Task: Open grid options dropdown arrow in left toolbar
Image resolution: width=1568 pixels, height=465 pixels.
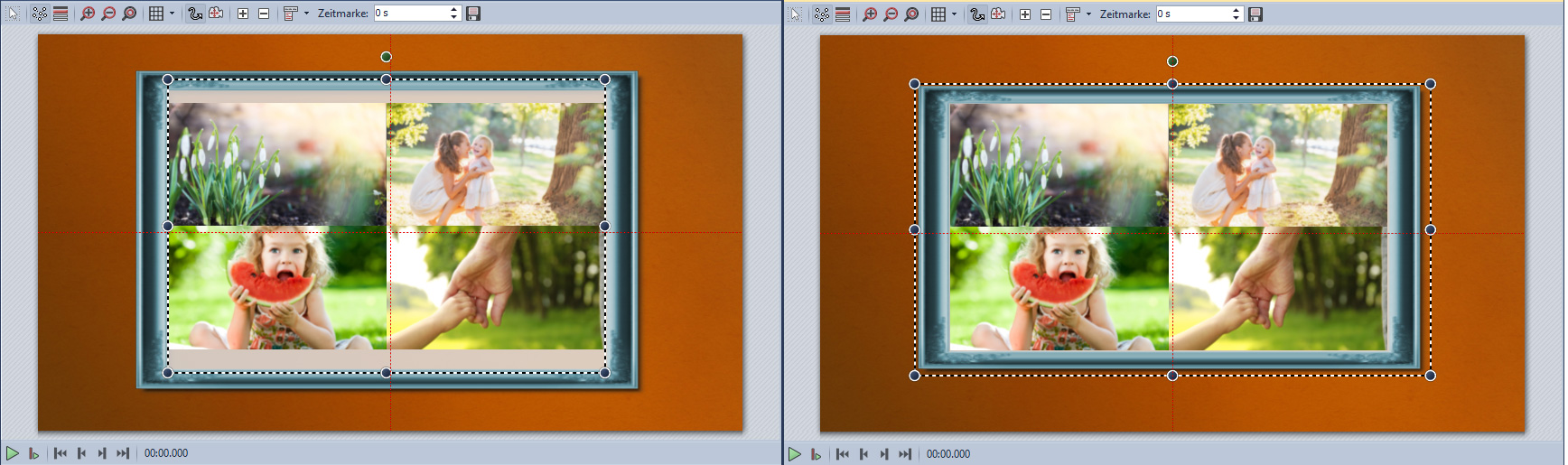Action: (172, 14)
